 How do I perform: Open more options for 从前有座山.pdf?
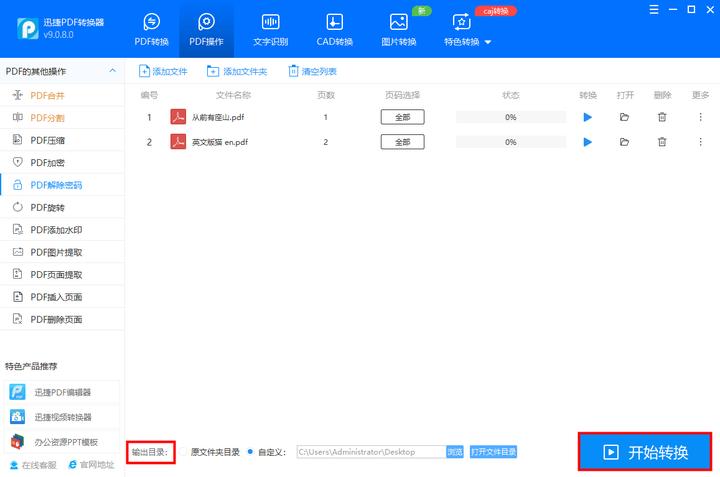(x=700, y=117)
